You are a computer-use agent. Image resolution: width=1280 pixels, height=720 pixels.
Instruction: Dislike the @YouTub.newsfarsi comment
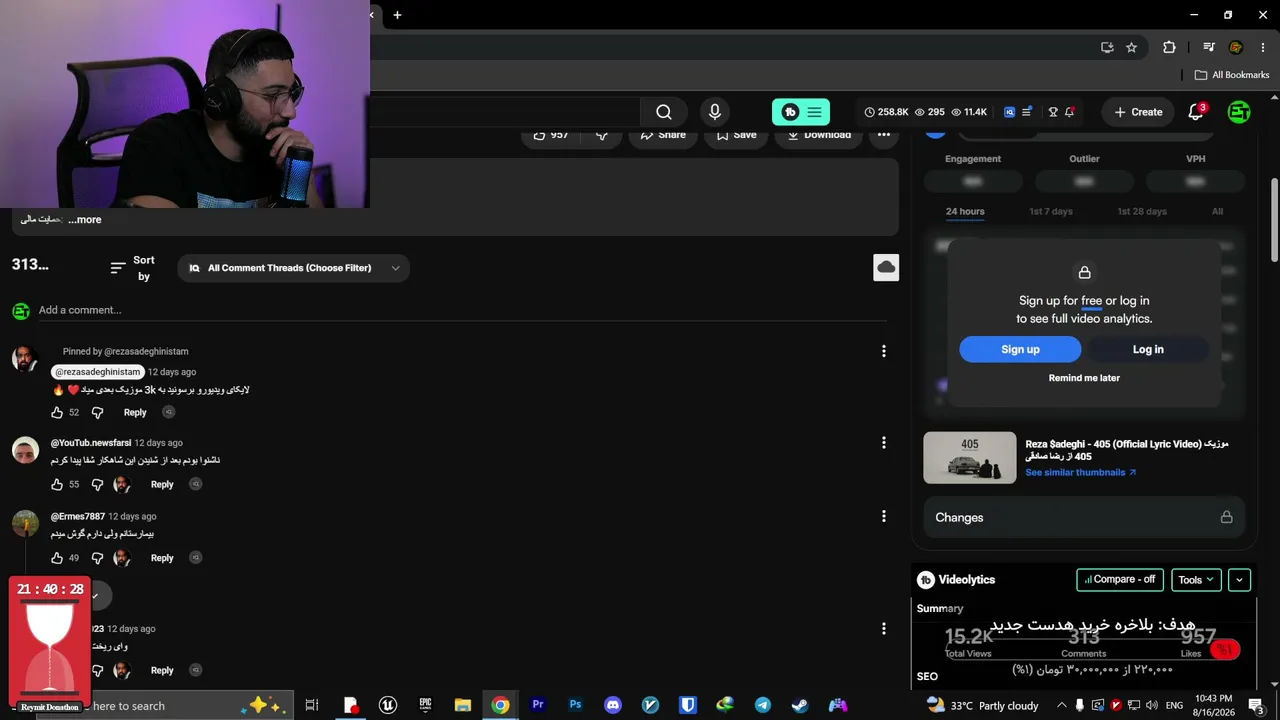pyautogui.click(x=98, y=484)
